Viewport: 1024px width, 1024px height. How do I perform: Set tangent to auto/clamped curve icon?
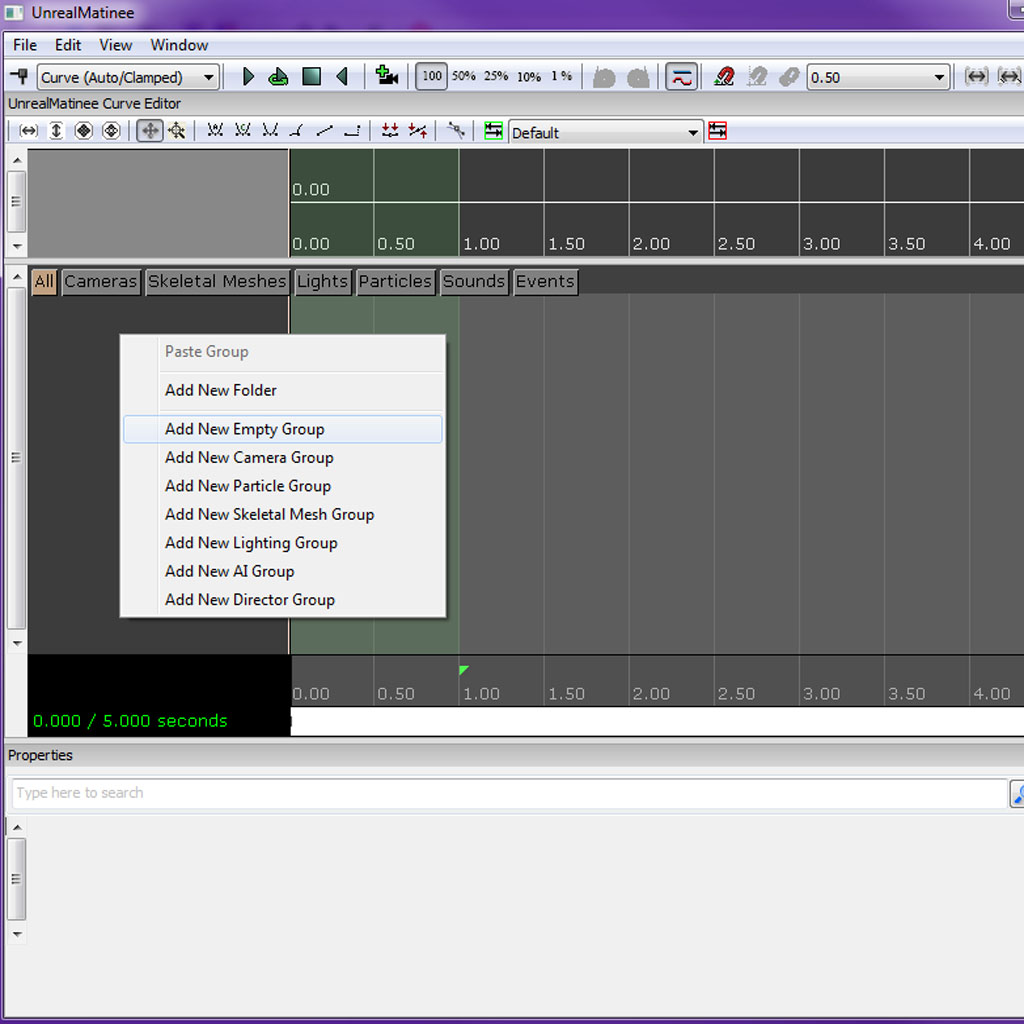[242, 130]
